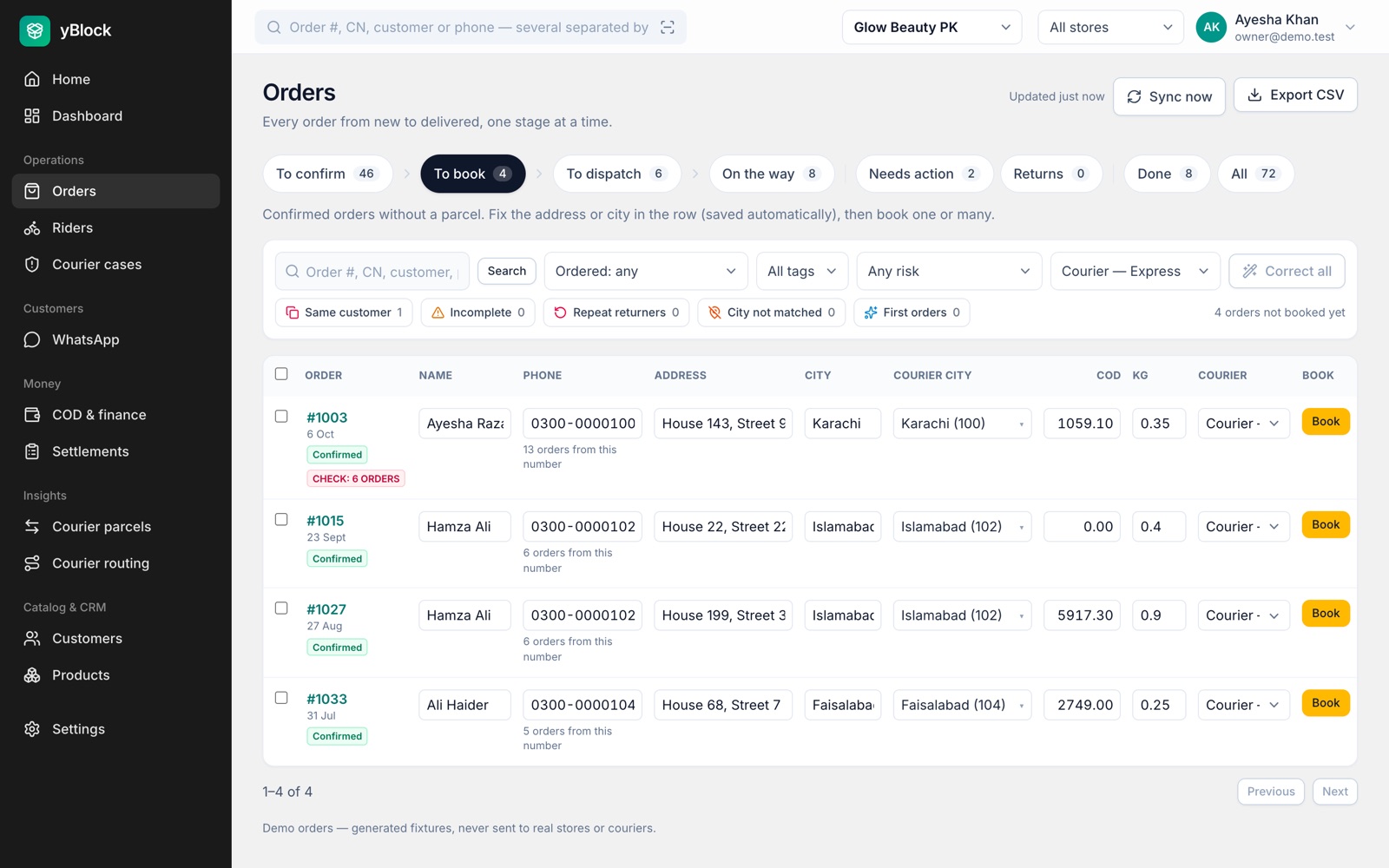Book order #1003 with its Book button
The width and height of the screenshot is (1389, 868).
pos(1326,422)
